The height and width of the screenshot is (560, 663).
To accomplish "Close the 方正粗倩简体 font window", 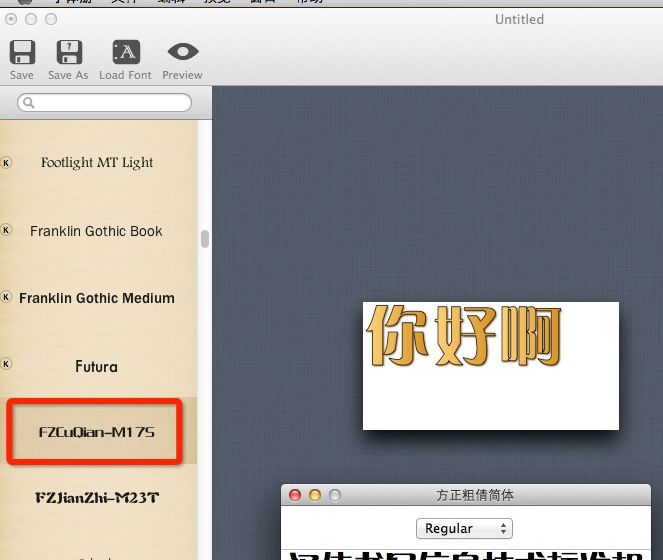I will [295, 495].
